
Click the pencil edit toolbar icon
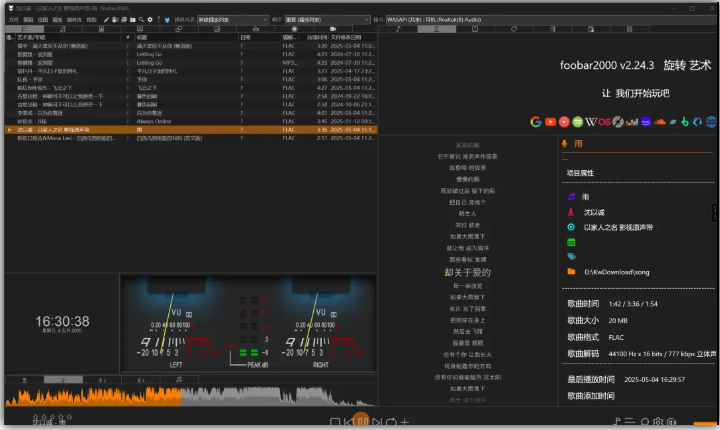click(x=107, y=20)
